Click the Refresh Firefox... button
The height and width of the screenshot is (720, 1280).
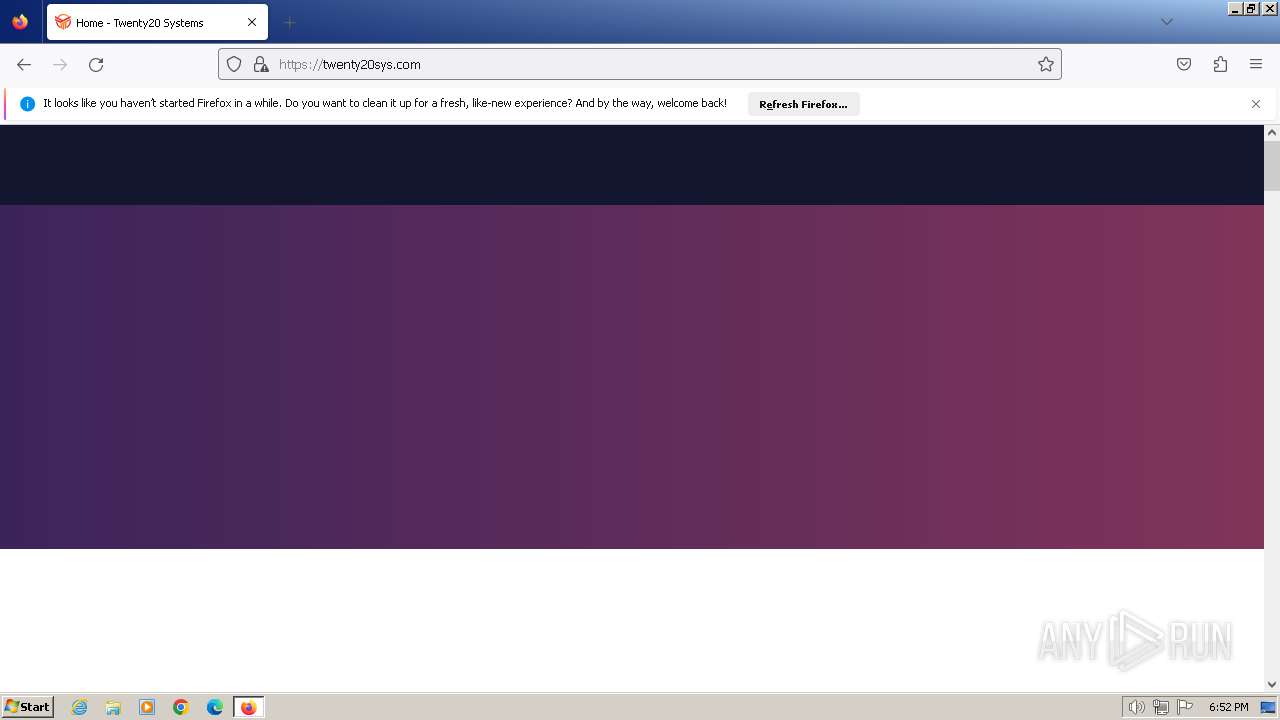tap(803, 104)
